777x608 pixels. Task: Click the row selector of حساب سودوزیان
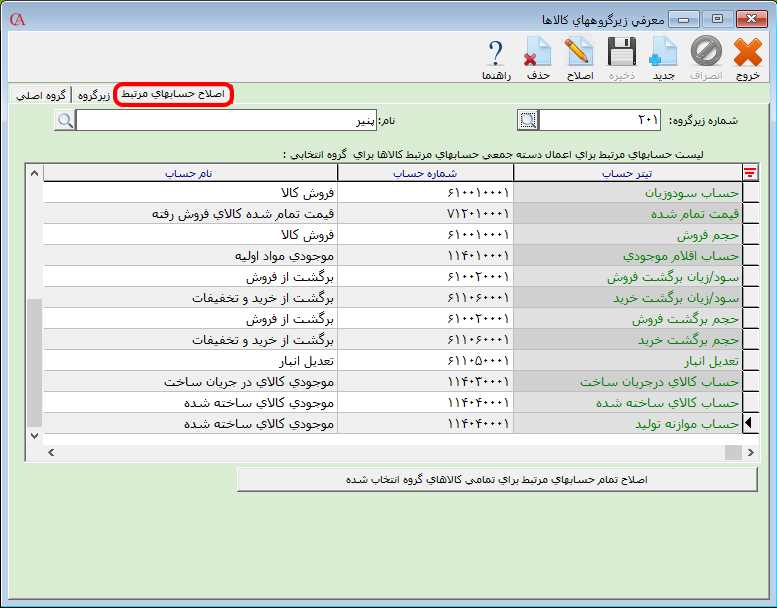click(751, 193)
